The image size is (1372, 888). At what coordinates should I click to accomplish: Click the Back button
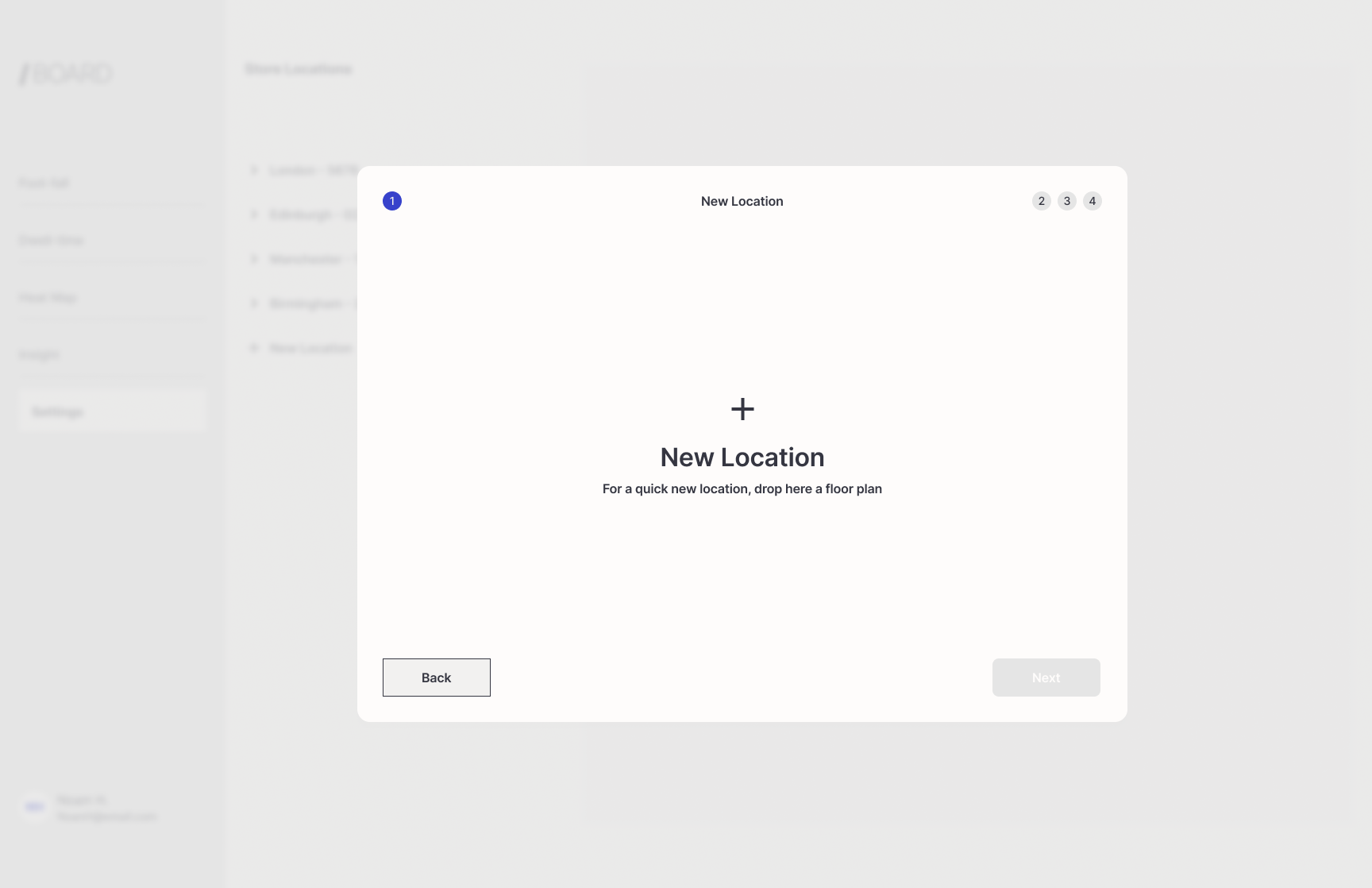(437, 678)
